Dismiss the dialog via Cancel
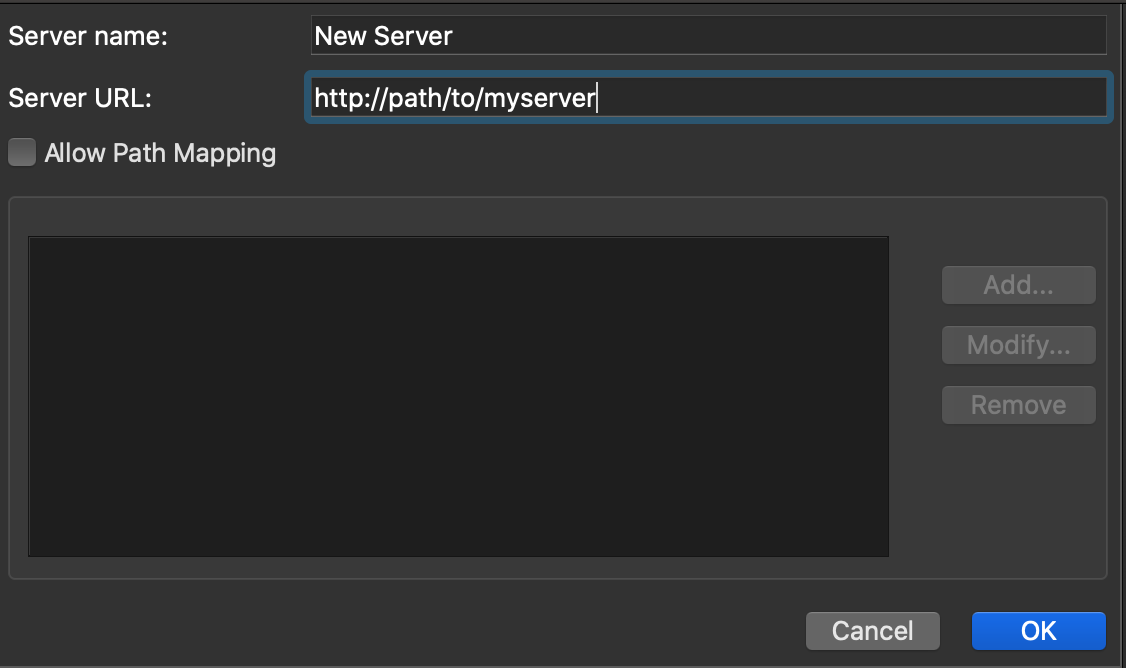The image size is (1126, 668). point(872,631)
